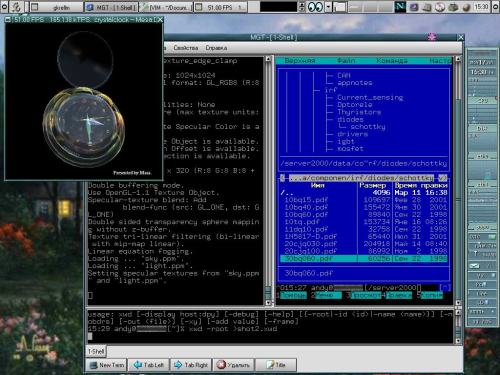Click Размер column header
This screenshot has width=500, height=375.
tap(372, 185)
